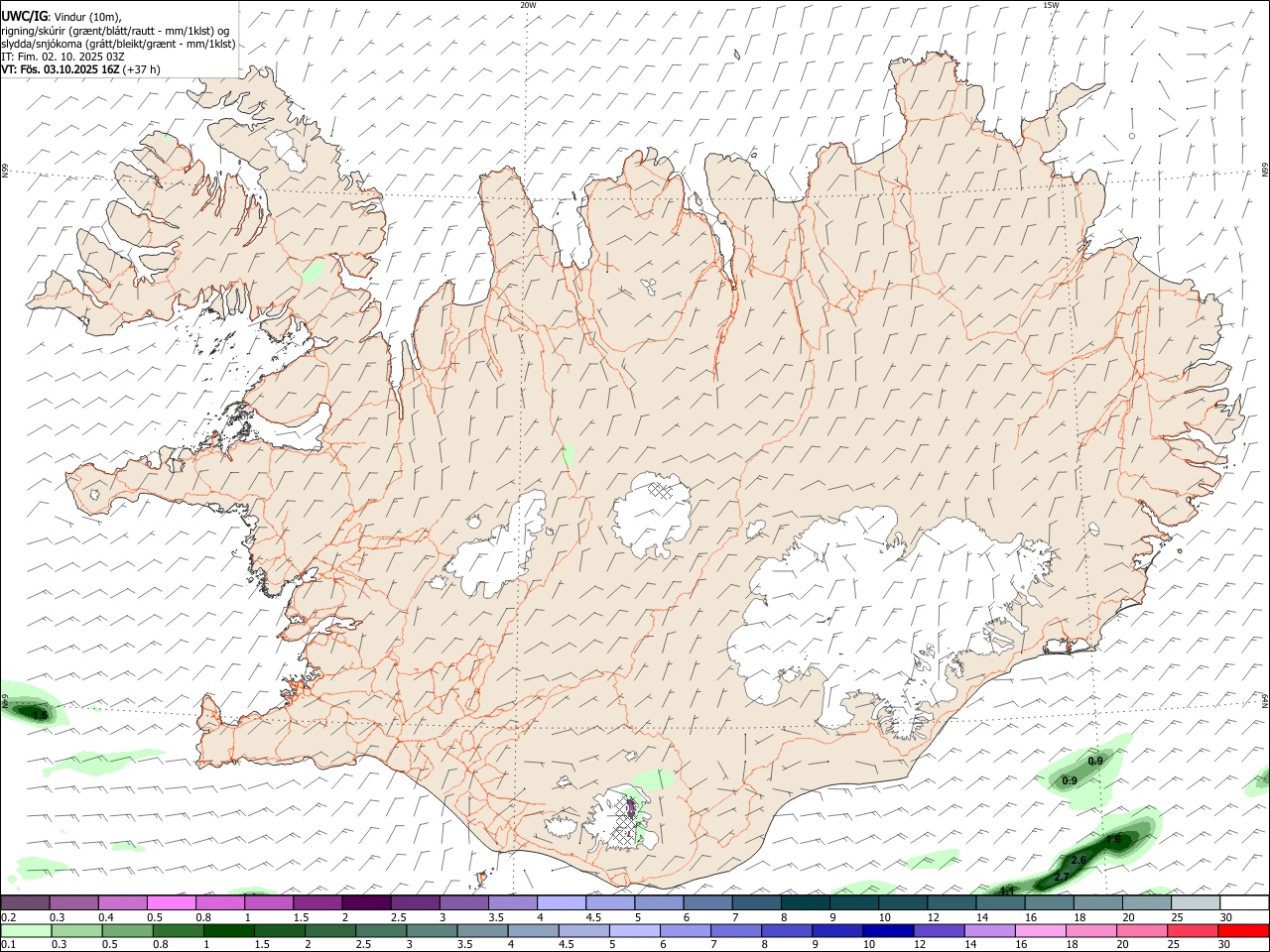The height and width of the screenshot is (952, 1270).
Task: Select the light lavender 4 mm snow swatch
Action: 562,902
